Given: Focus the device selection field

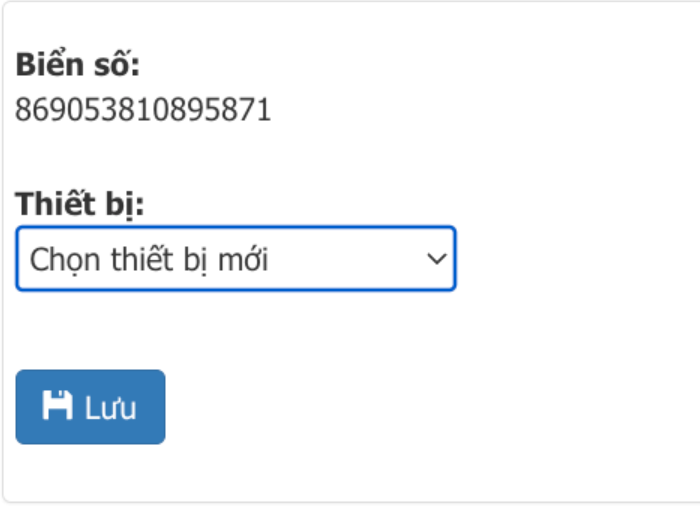Looking at the screenshot, I should click(236, 259).
